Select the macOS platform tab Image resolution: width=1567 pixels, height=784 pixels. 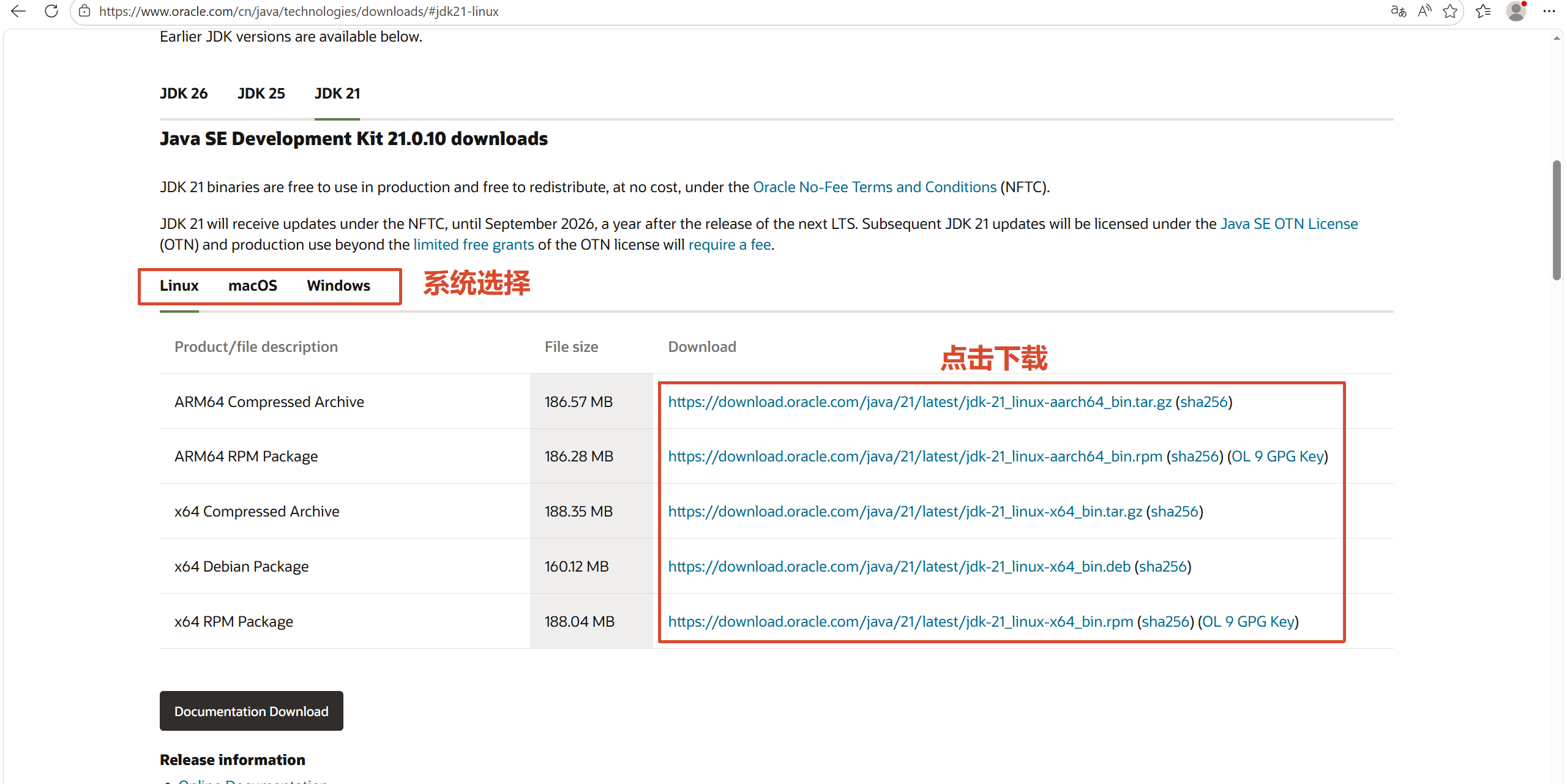pyautogui.click(x=253, y=286)
